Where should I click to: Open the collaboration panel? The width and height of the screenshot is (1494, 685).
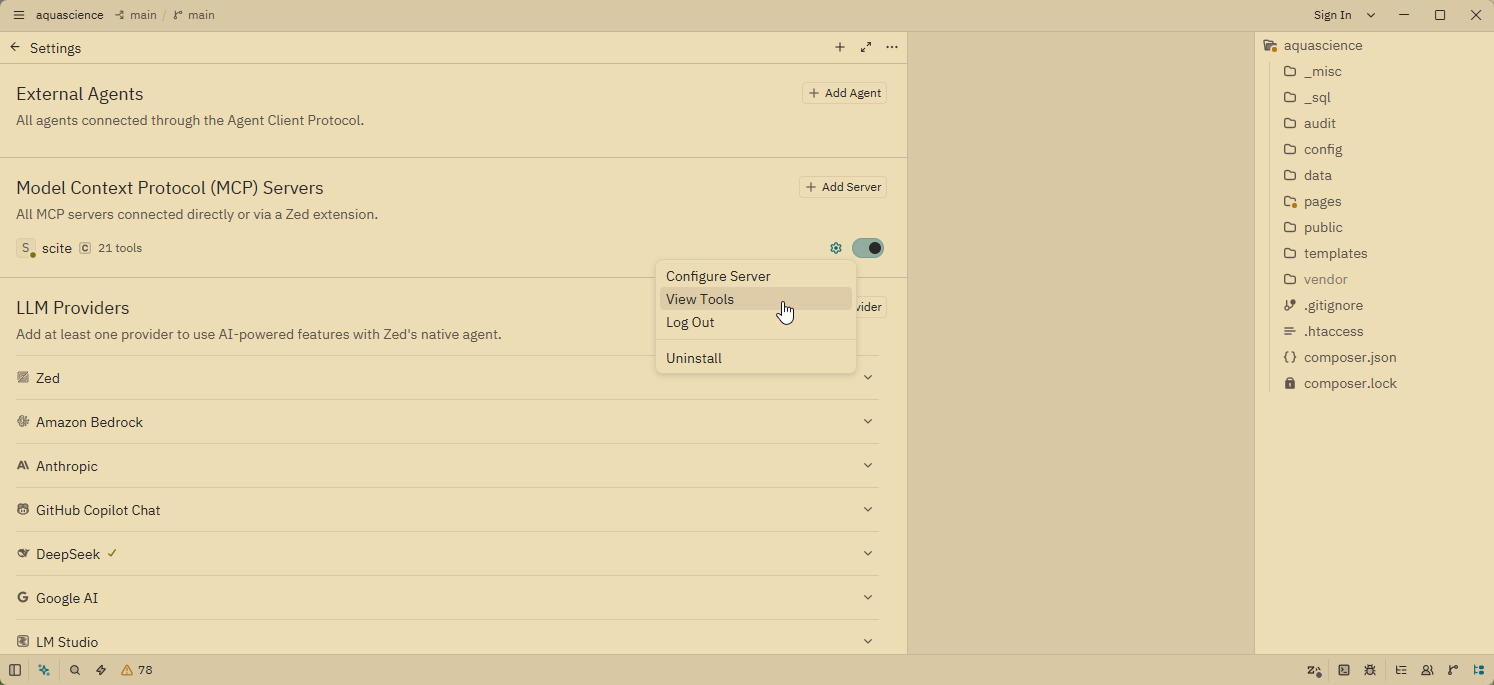tap(1427, 670)
